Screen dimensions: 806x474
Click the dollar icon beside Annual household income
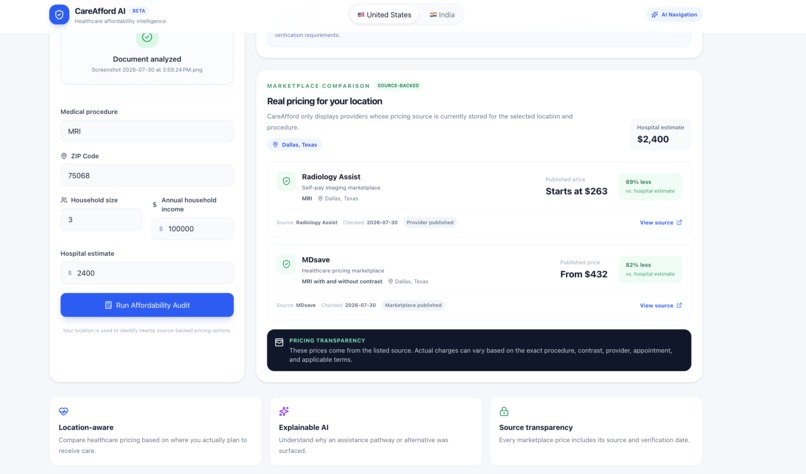(155, 205)
